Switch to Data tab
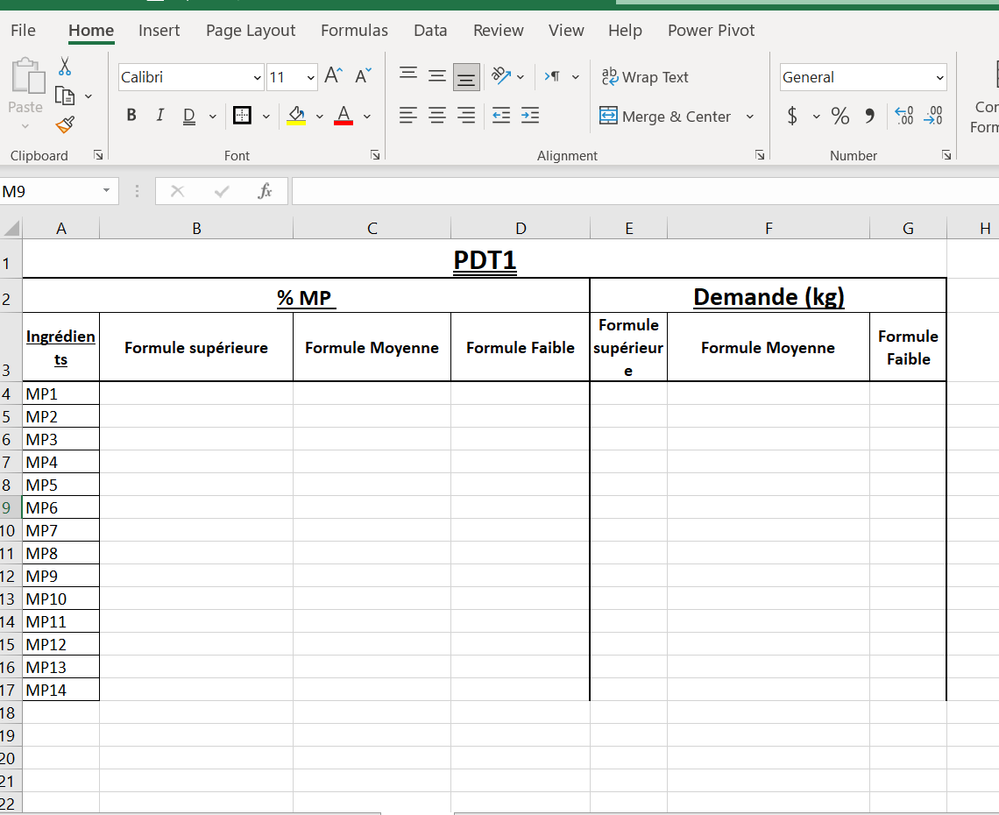The width and height of the screenshot is (999, 815). pyautogui.click(x=430, y=31)
